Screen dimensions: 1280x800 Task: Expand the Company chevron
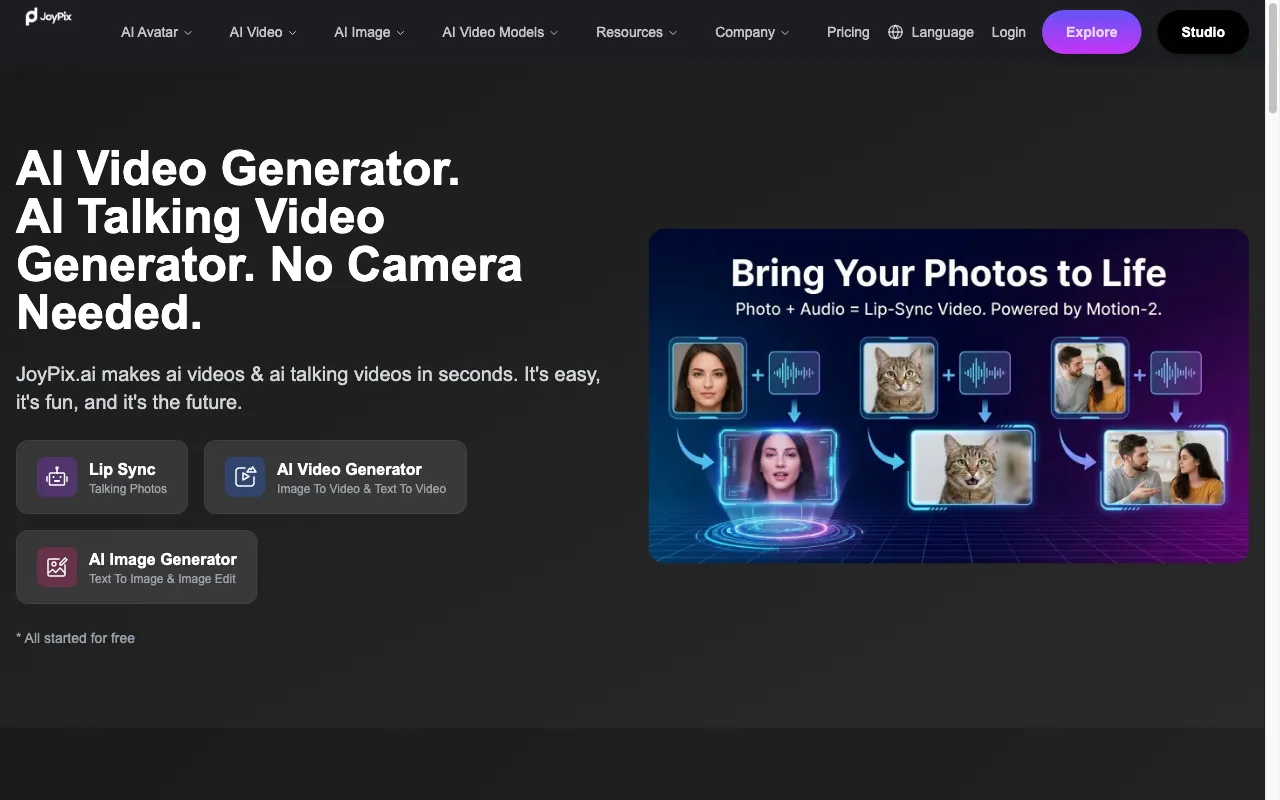785,33
